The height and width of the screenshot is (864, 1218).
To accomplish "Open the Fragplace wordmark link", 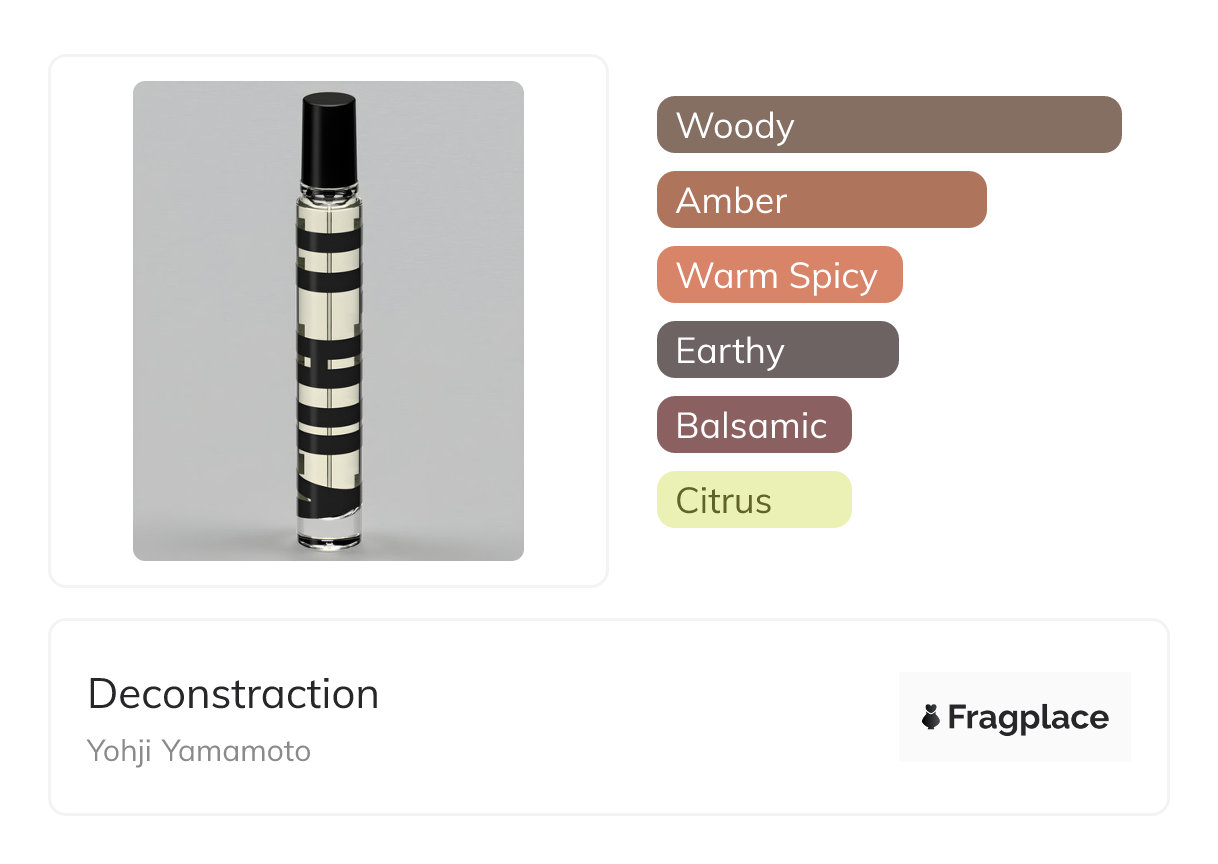I will [x=1028, y=717].
